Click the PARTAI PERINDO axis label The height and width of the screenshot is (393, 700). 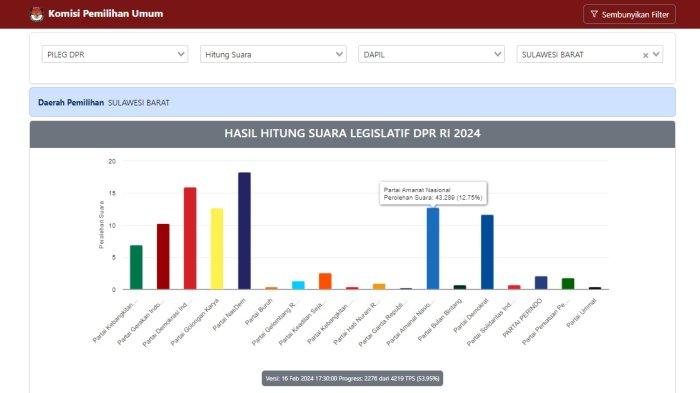click(x=522, y=318)
